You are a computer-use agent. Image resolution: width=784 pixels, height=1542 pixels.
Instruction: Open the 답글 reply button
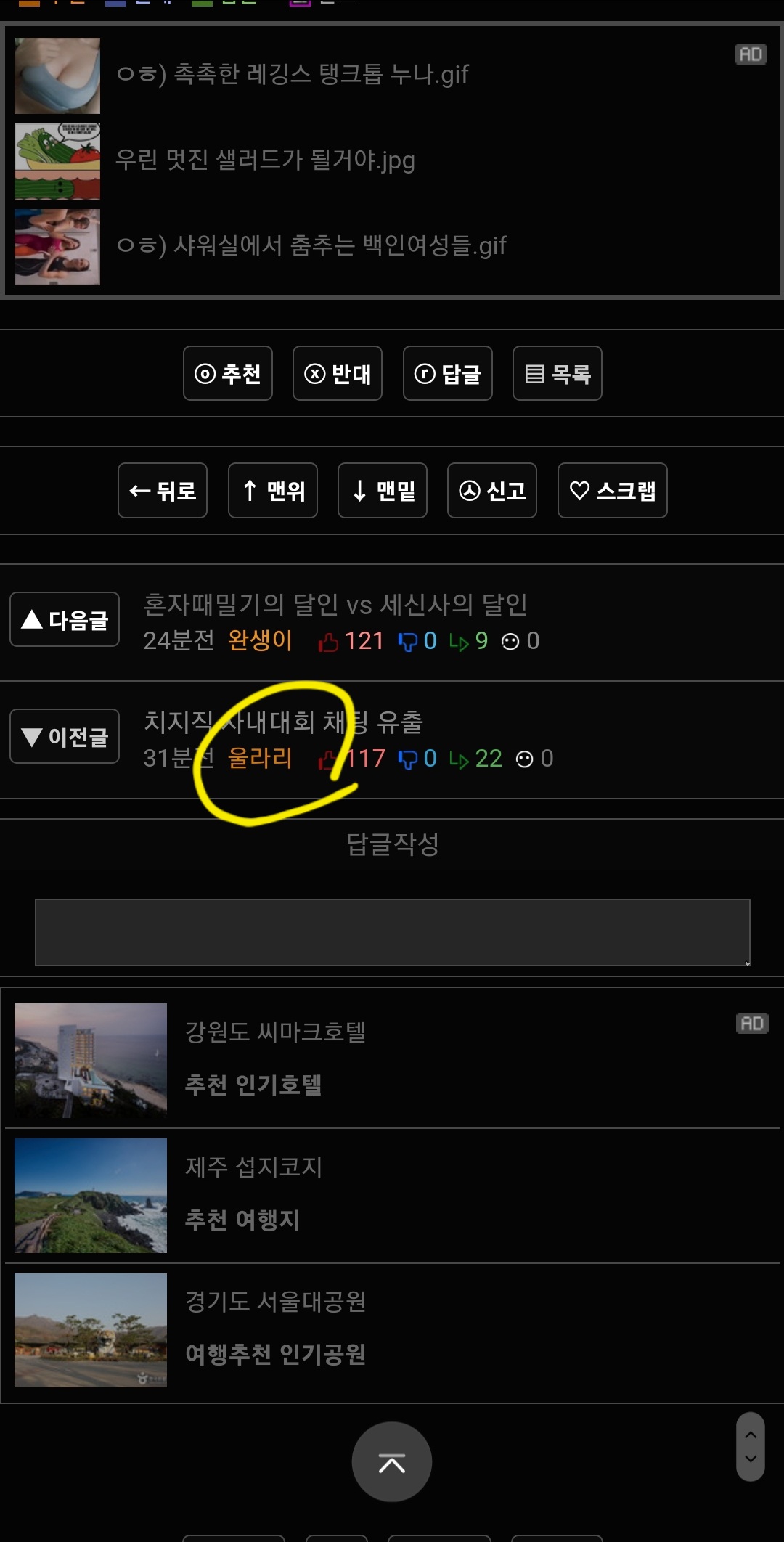[448, 373]
